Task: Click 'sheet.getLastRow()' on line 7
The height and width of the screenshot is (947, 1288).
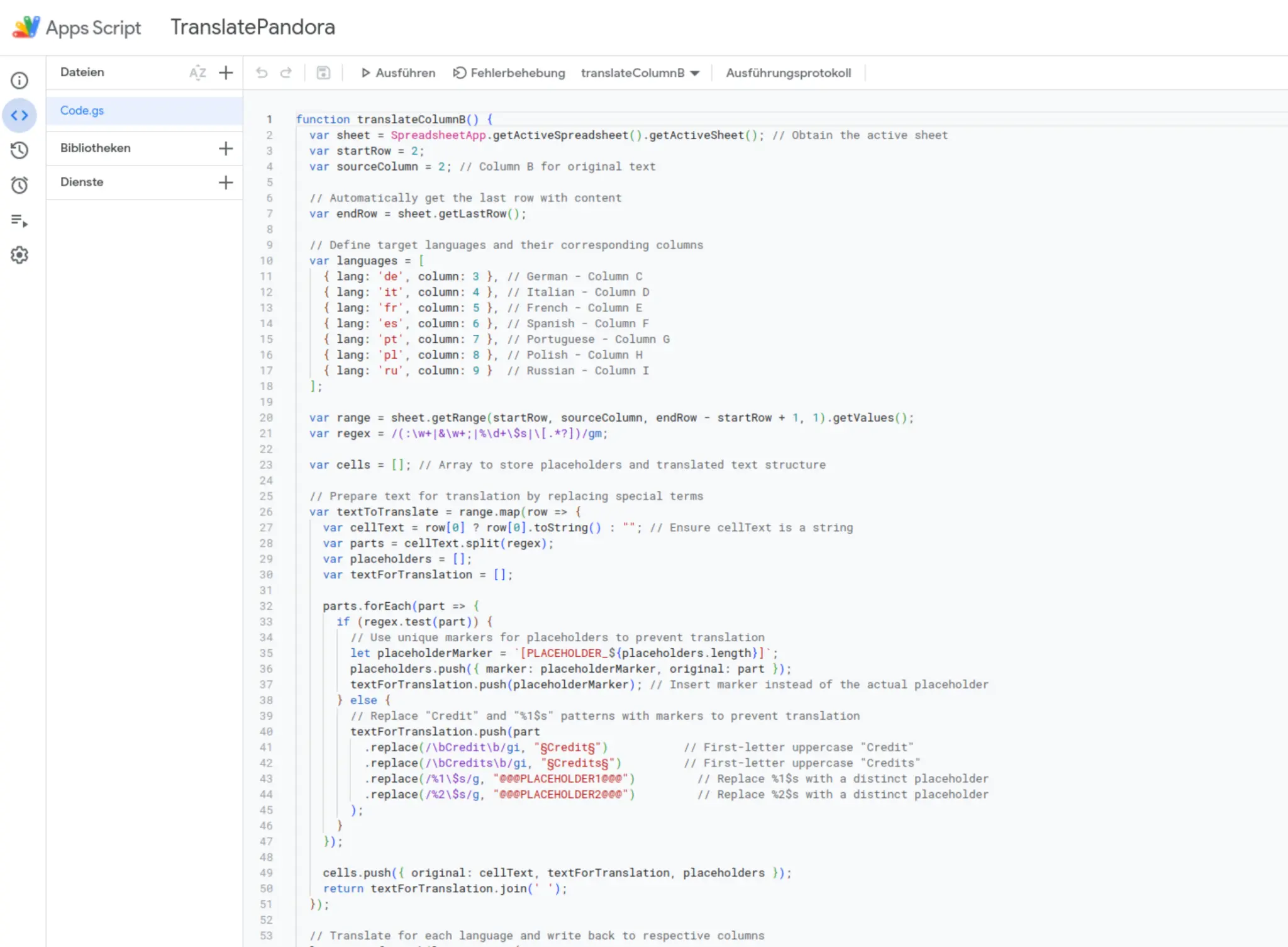Action: (458, 214)
